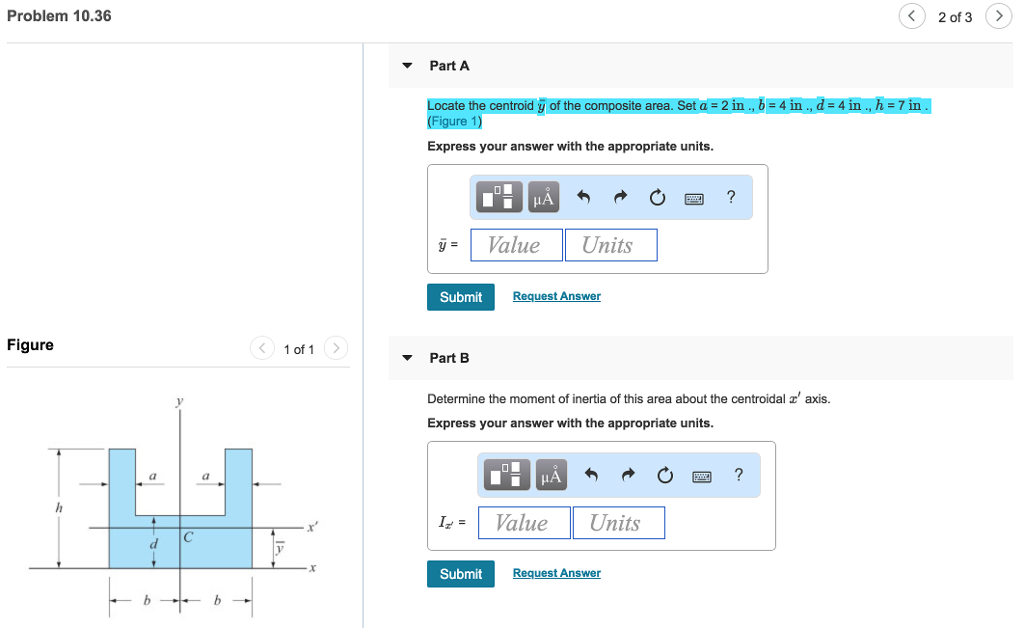Submit the Part B answer
The image size is (1024, 628).
coord(460,573)
